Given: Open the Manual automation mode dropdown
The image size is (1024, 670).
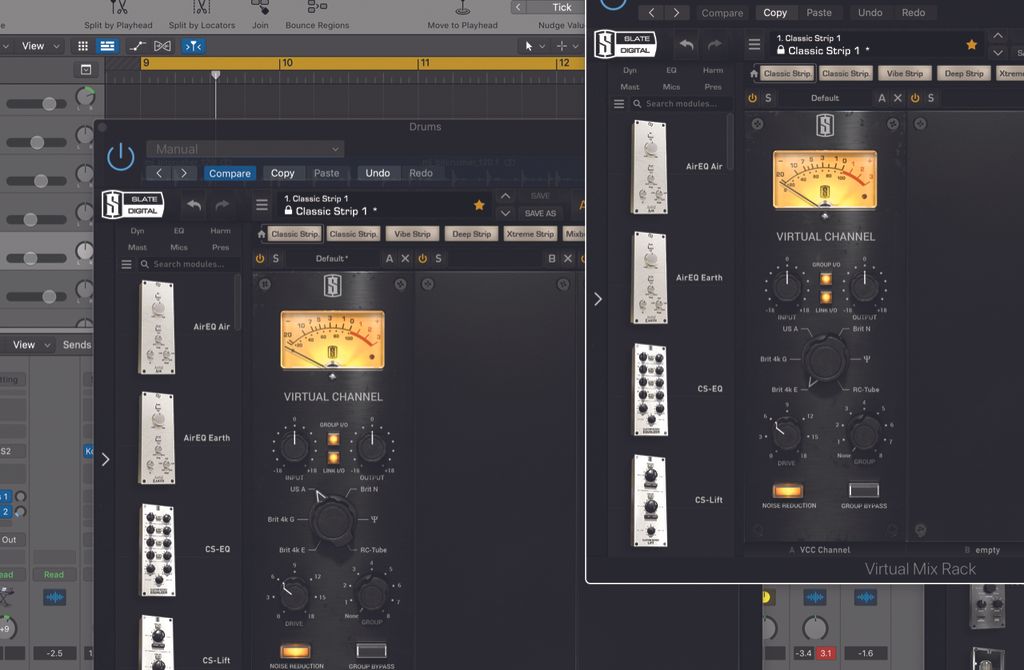Looking at the screenshot, I should 246,147.
